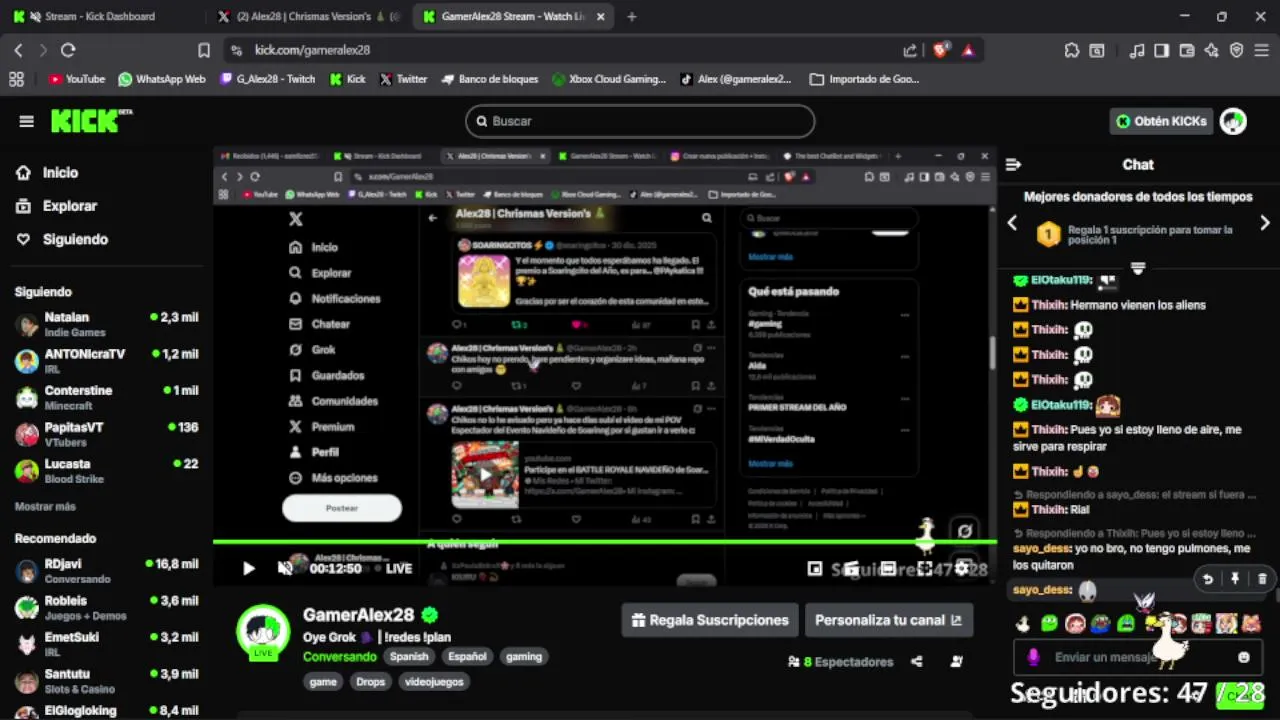Open video player settings gear
The height and width of the screenshot is (720, 1280).
tap(962, 568)
